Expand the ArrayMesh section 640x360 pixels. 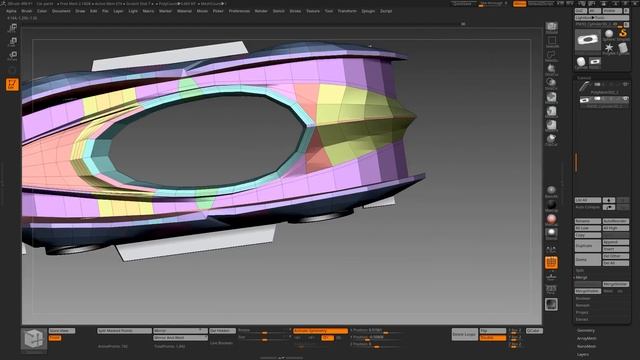[x=587, y=338]
